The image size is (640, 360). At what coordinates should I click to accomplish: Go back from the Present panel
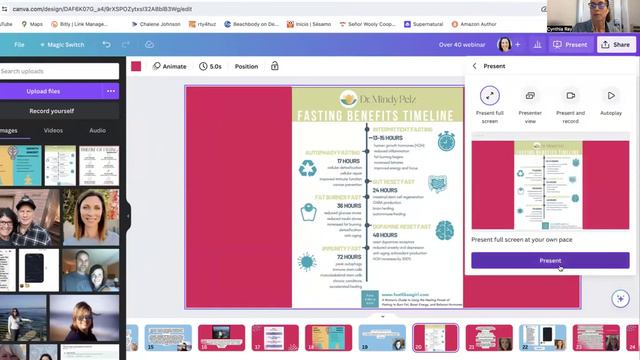(x=474, y=66)
